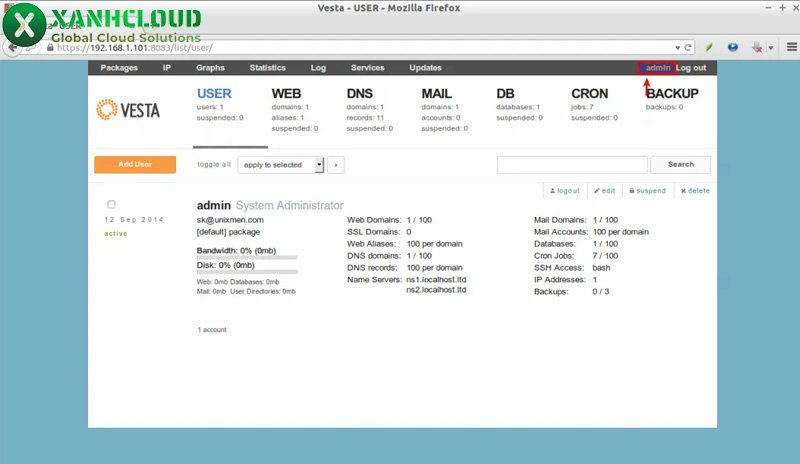
Task: Click the Search button
Action: [x=681, y=164]
